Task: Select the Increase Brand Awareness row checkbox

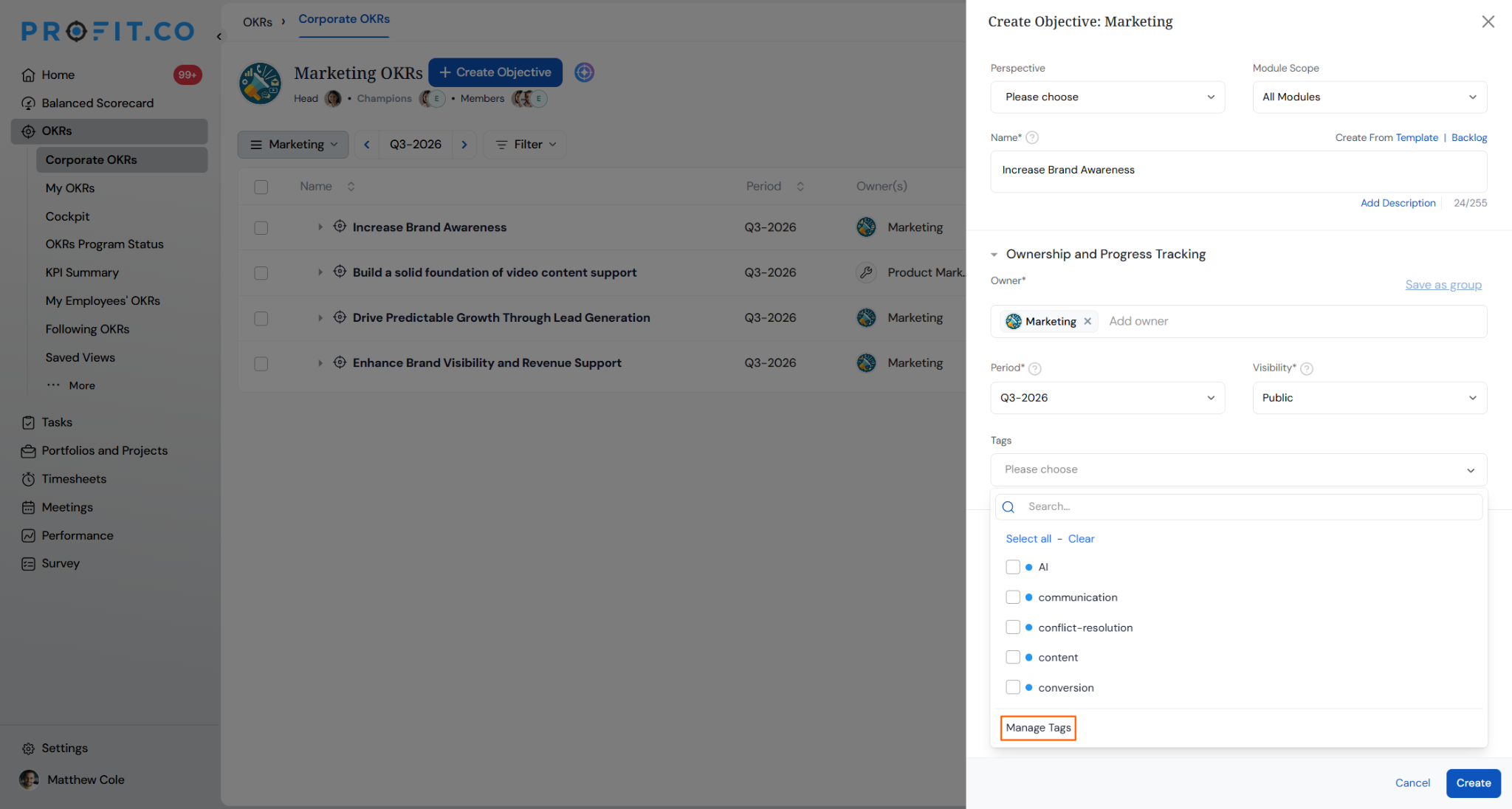Action: (261, 228)
